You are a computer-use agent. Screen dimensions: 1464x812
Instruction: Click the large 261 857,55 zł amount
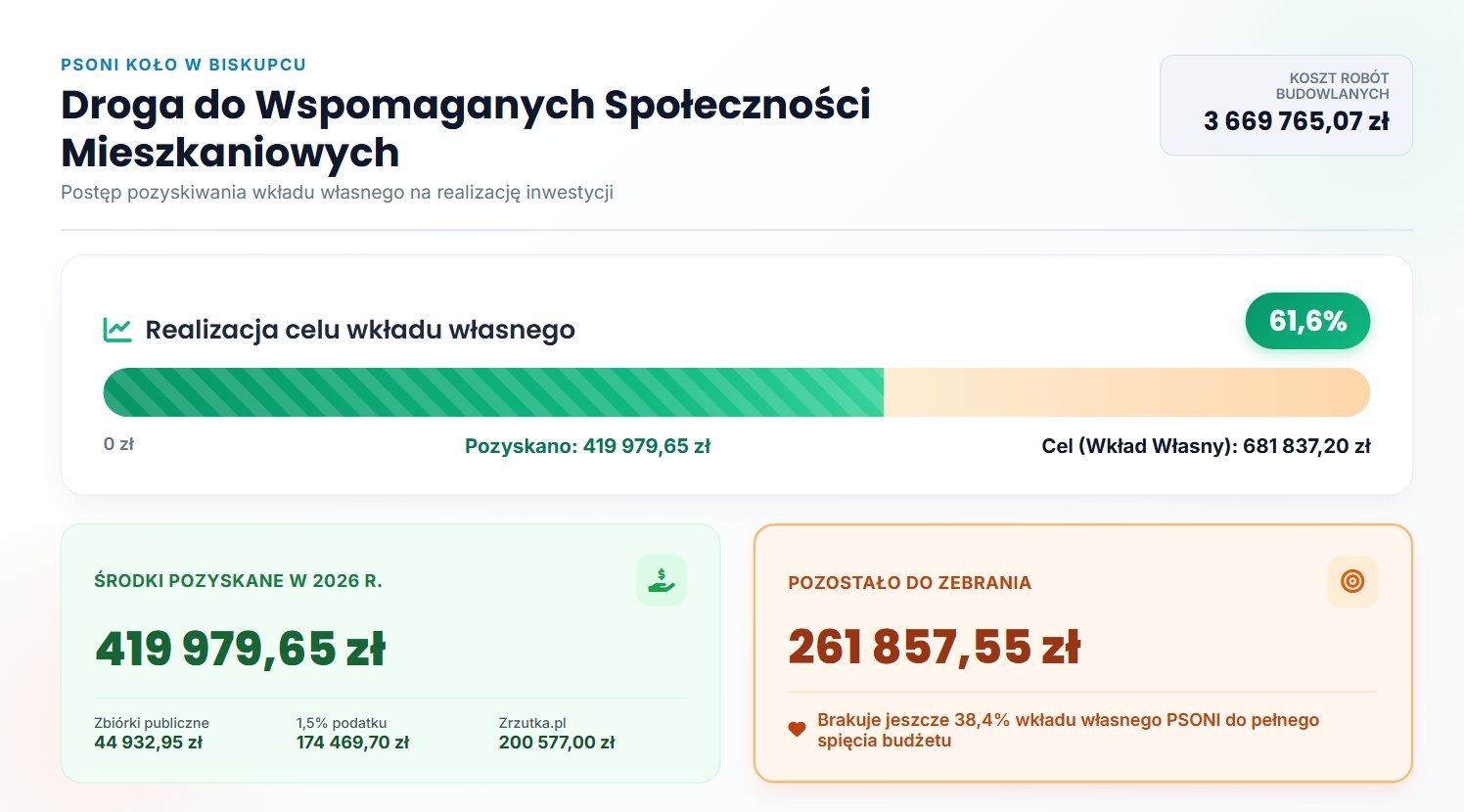(934, 647)
